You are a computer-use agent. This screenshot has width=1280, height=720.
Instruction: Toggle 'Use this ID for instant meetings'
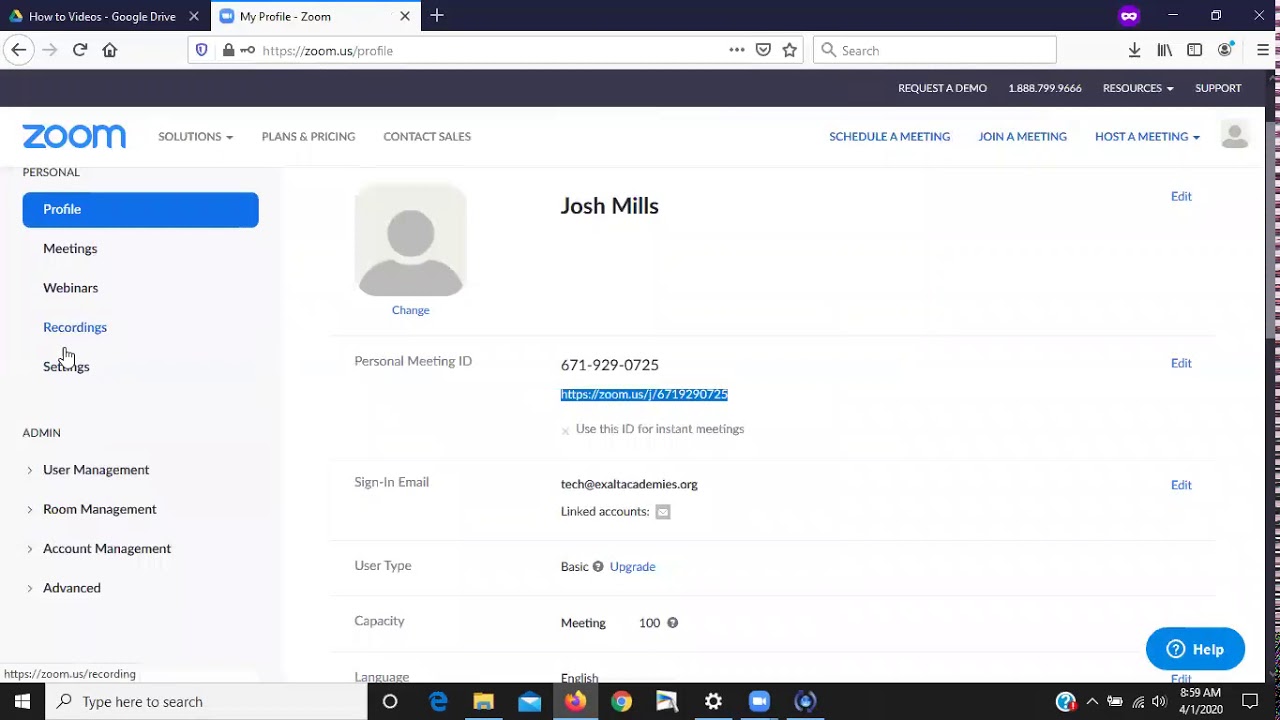(x=565, y=430)
